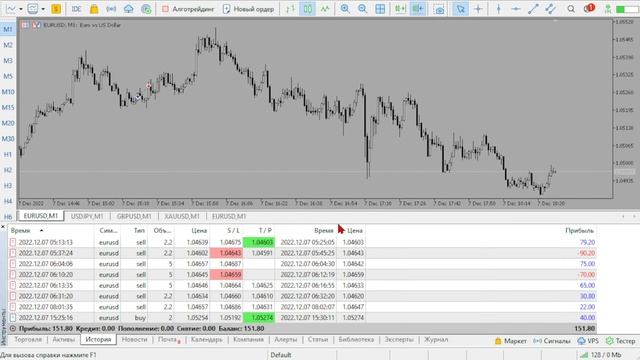Select the horizontal line drawing tool
Screen dimensions: 640x360
(516, 9)
